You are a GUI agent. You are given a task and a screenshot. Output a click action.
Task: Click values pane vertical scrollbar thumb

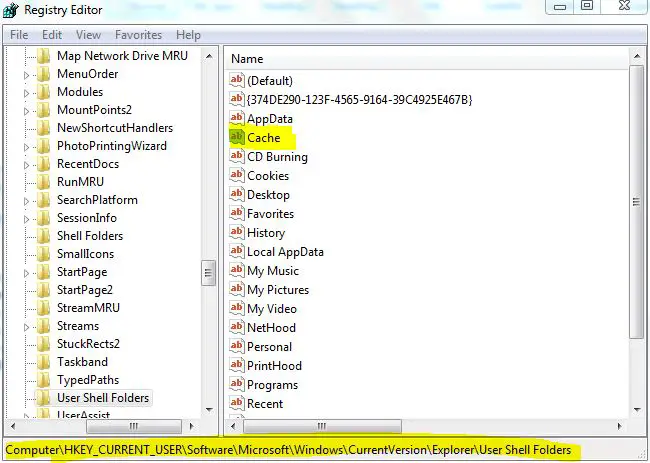(636, 202)
